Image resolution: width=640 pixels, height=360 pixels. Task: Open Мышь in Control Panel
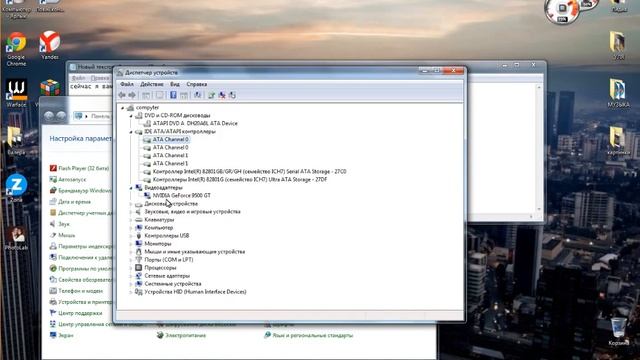67,235
